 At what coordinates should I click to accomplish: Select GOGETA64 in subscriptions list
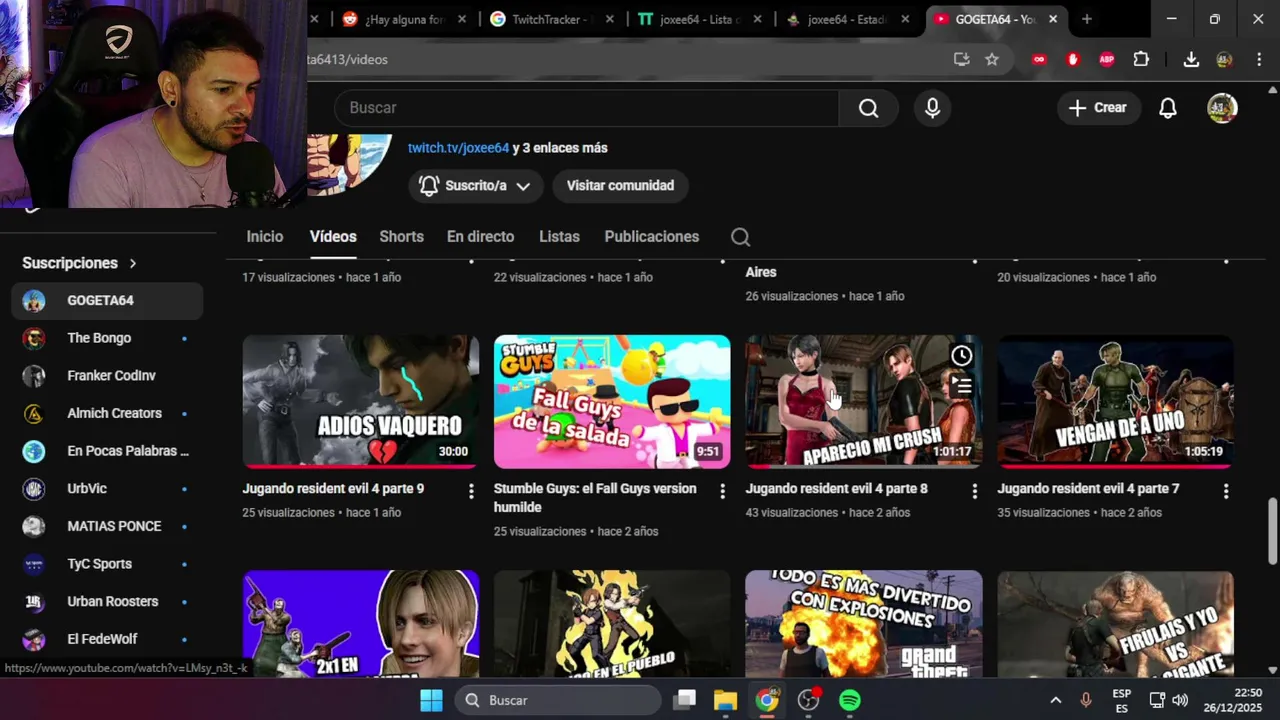pyautogui.click(x=107, y=300)
